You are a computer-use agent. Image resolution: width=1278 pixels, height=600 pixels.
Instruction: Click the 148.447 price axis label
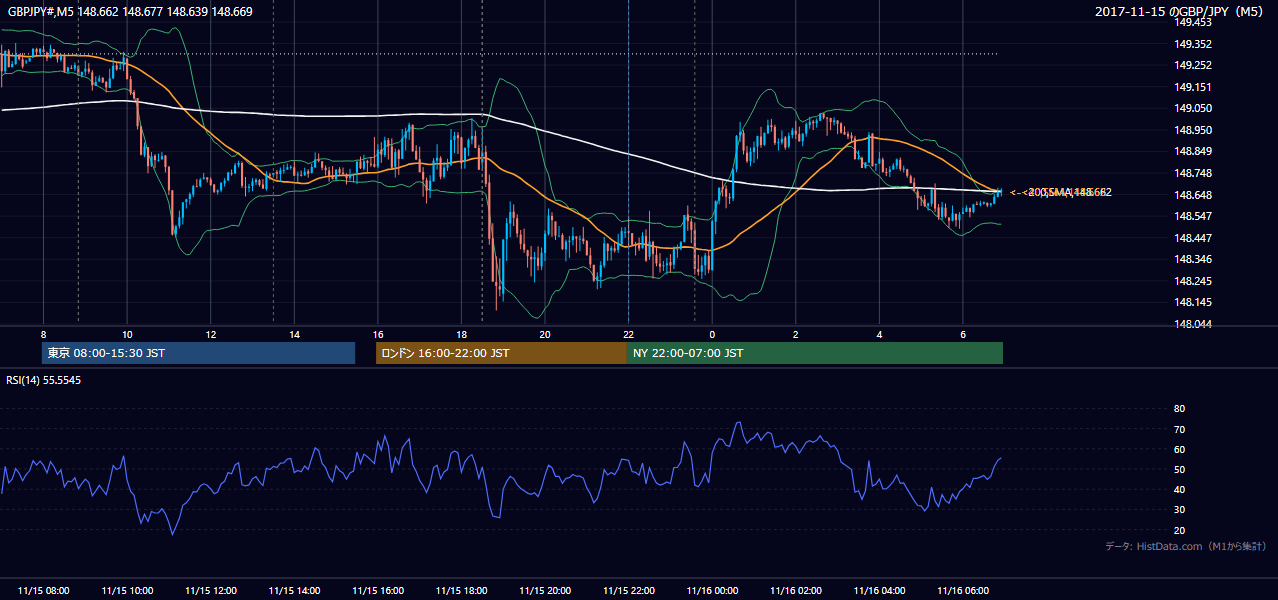1193,238
